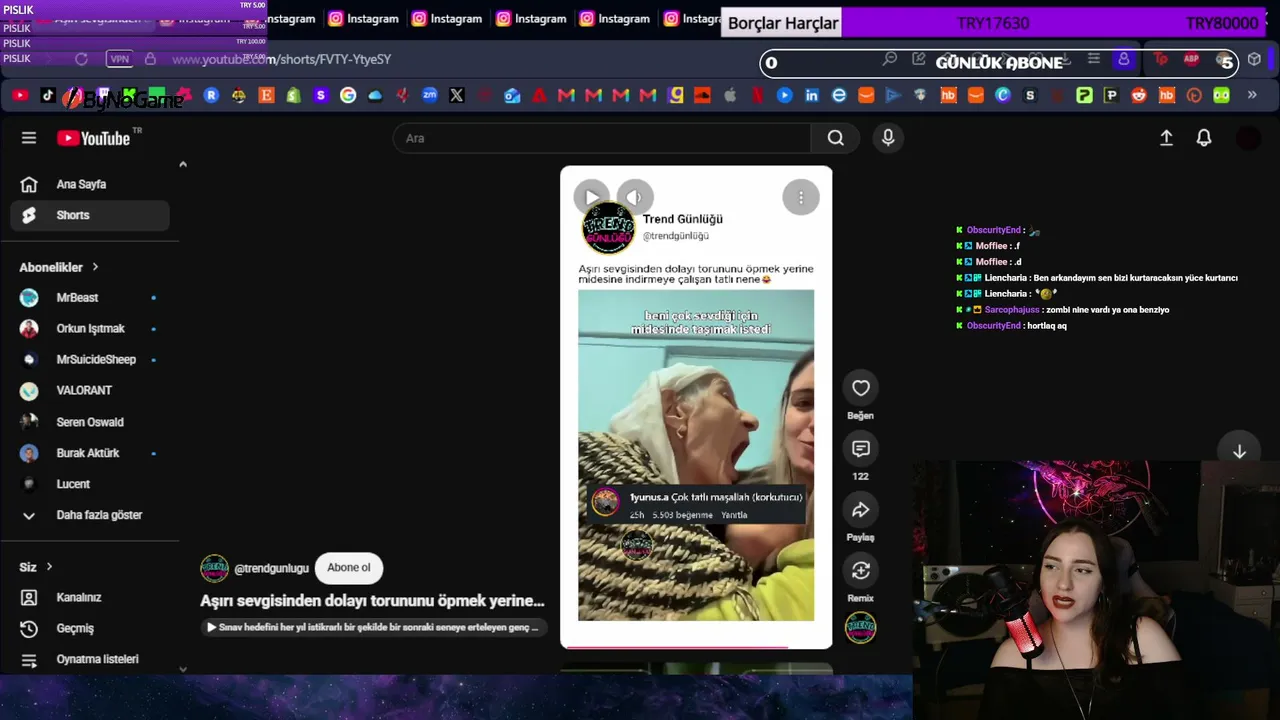1280x720 pixels.
Task: Open Geçmiş history in sidebar
Action: point(90,628)
